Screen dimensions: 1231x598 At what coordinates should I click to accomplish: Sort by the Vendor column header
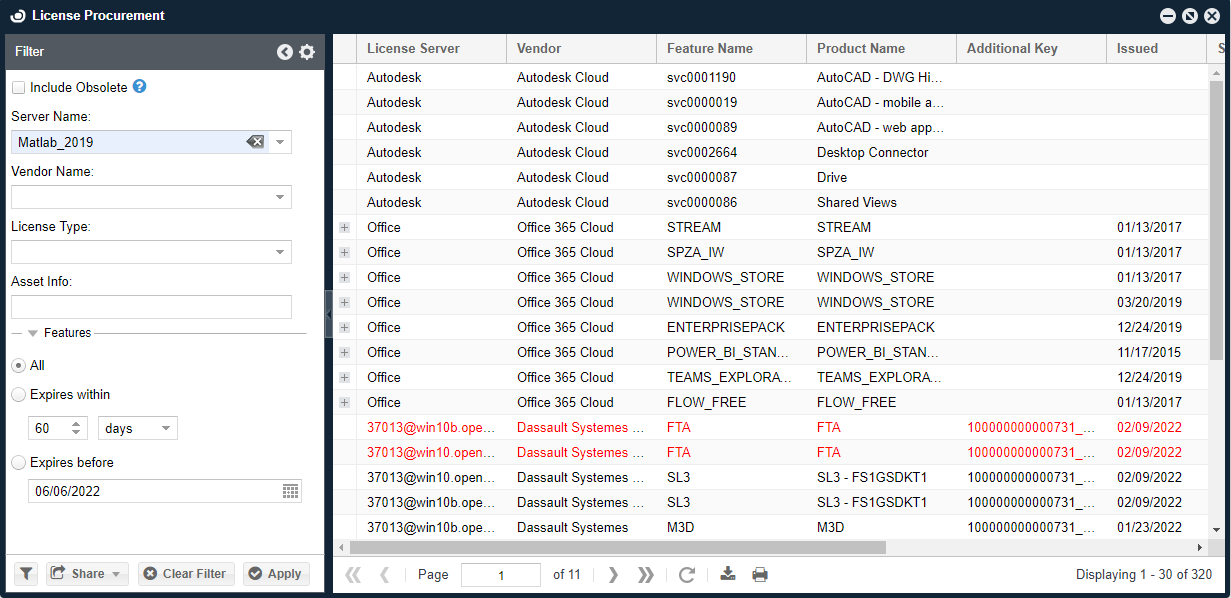click(x=539, y=48)
